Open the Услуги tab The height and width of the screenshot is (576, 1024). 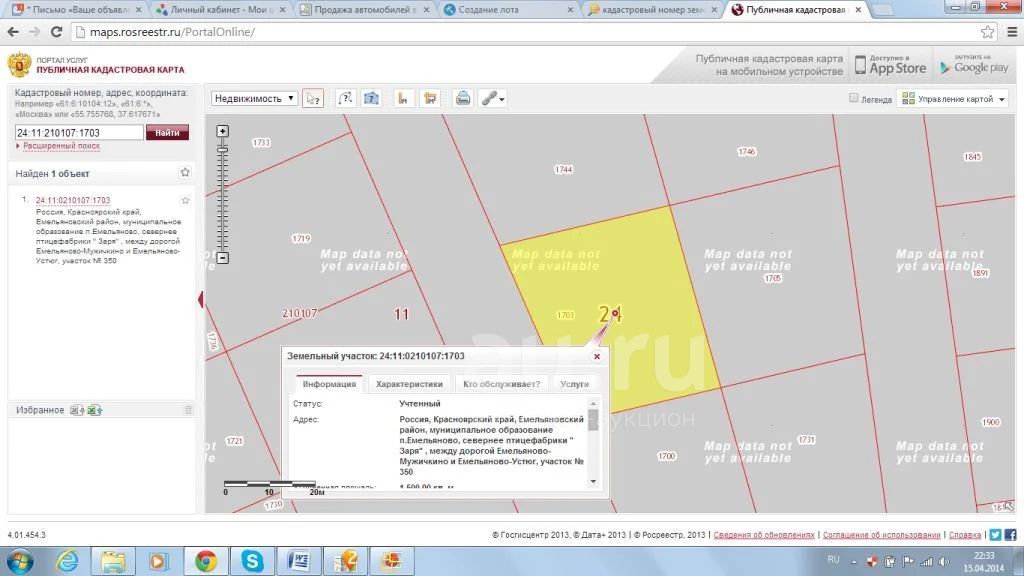pos(575,384)
